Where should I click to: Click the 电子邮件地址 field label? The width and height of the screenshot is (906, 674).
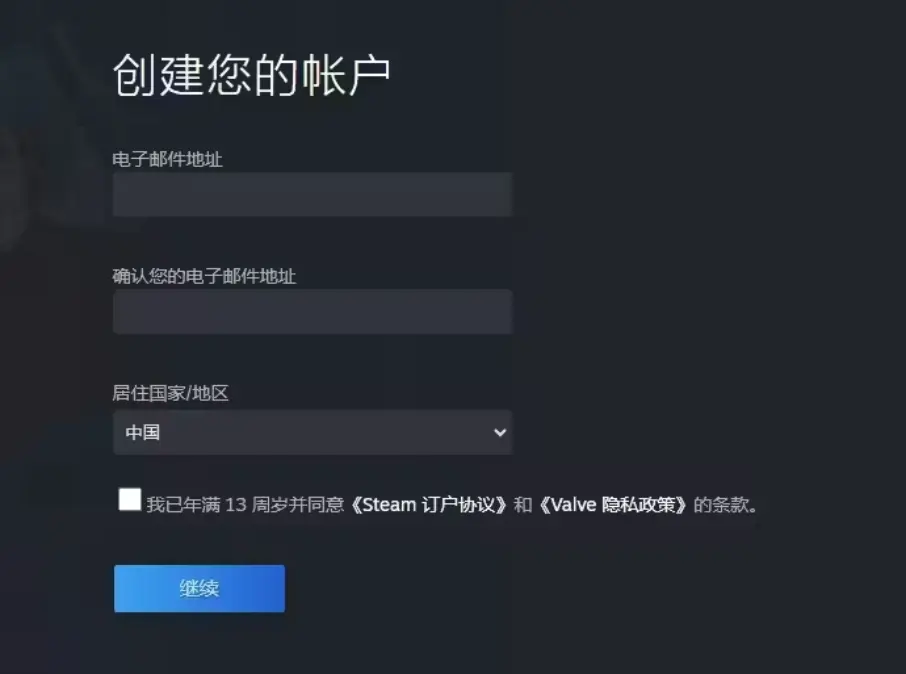click(168, 160)
